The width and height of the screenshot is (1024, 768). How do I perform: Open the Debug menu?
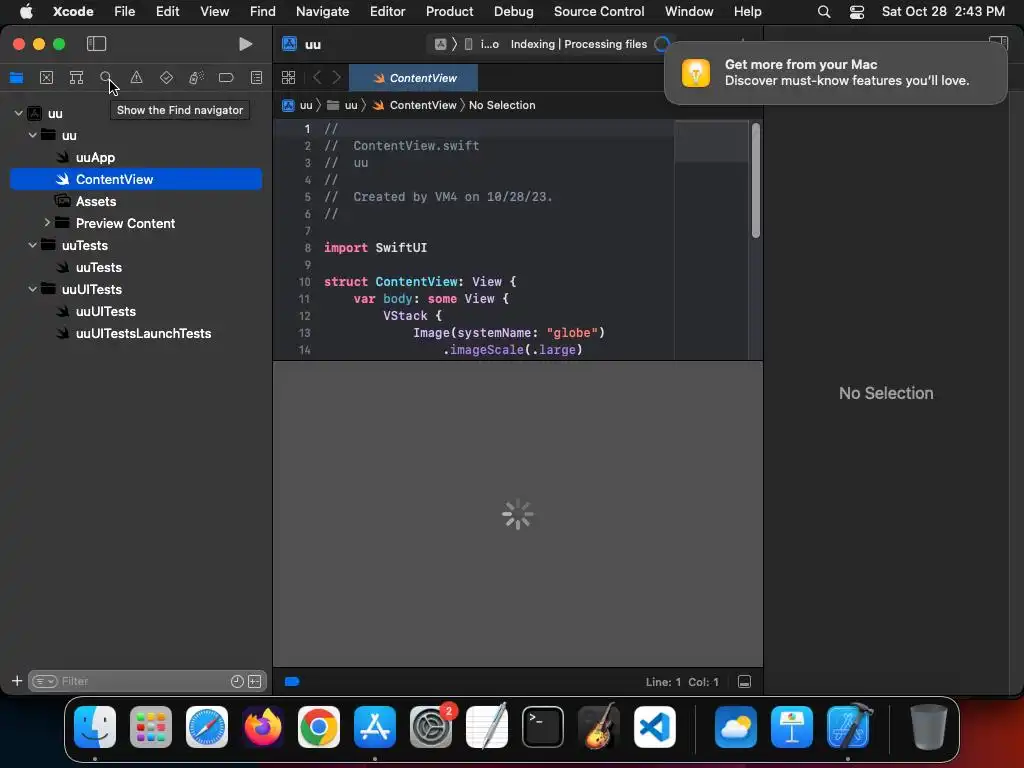coord(513,11)
